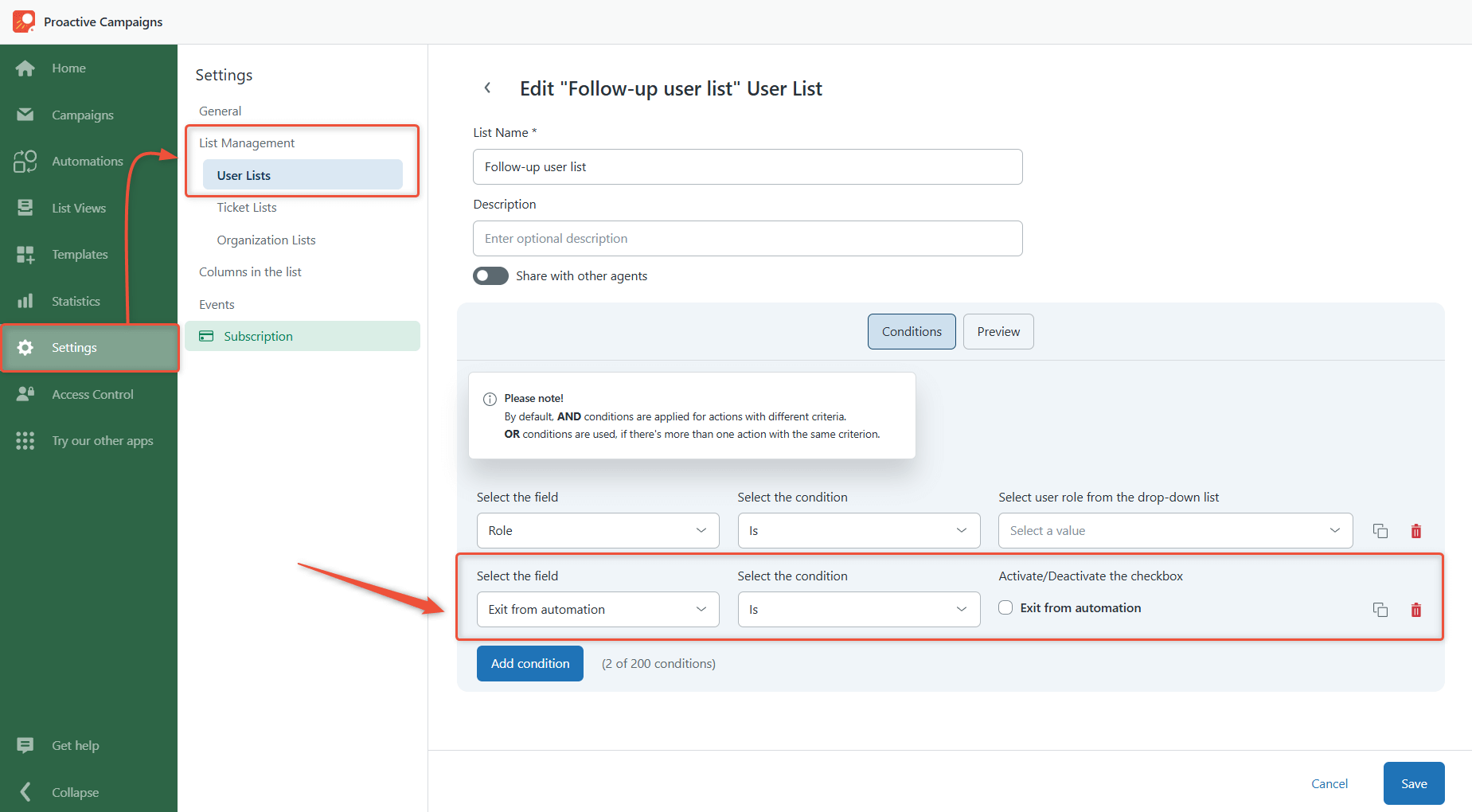Open the Automations panel
1472x812 pixels.
pyautogui.click(x=87, y=161)
